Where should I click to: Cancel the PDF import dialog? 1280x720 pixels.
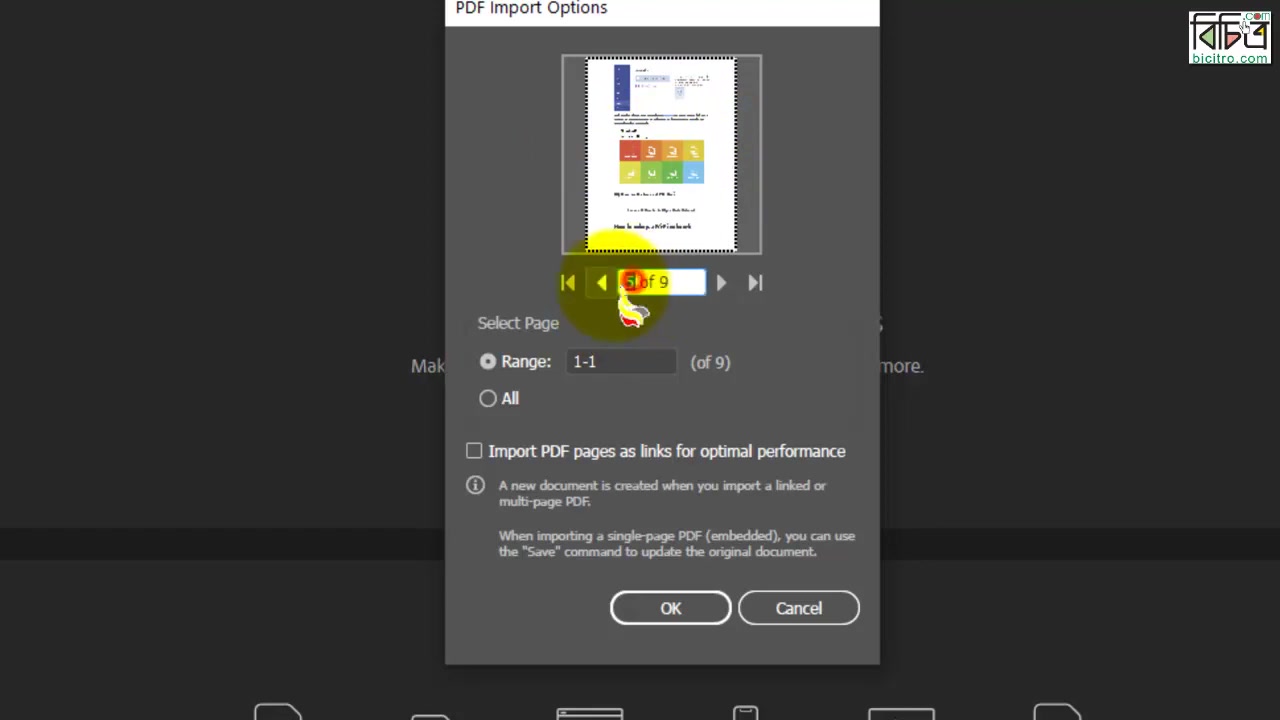(x=798, y=608)
